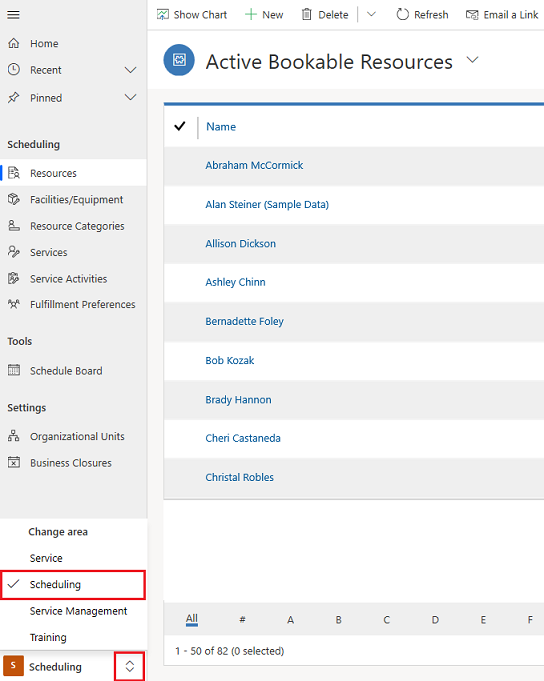Open the Delete dropdown arrow
The width and height of the screenshot is (544, 681).
click(371, 14)
